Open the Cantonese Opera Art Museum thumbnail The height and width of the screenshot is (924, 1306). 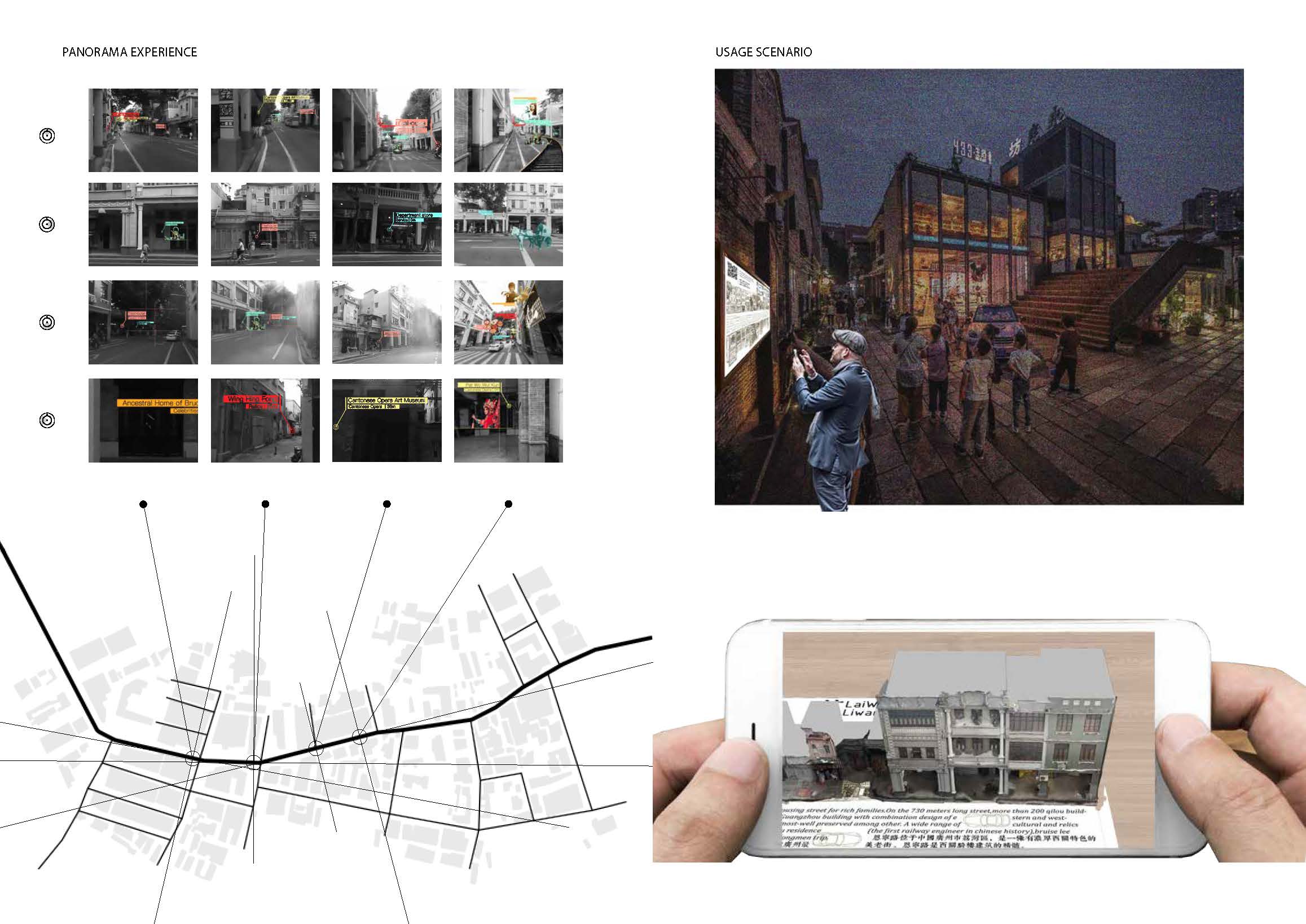tap(387, 420)
